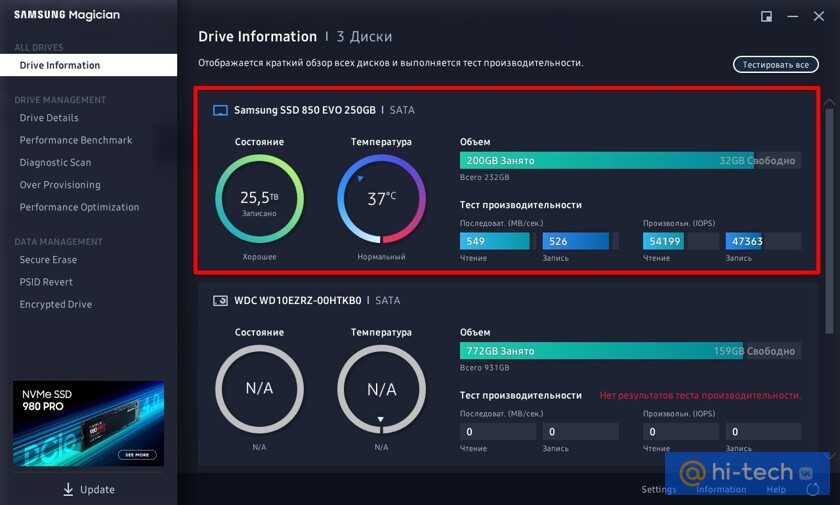Click the drive list vertical scrollbar

point(829,220)
